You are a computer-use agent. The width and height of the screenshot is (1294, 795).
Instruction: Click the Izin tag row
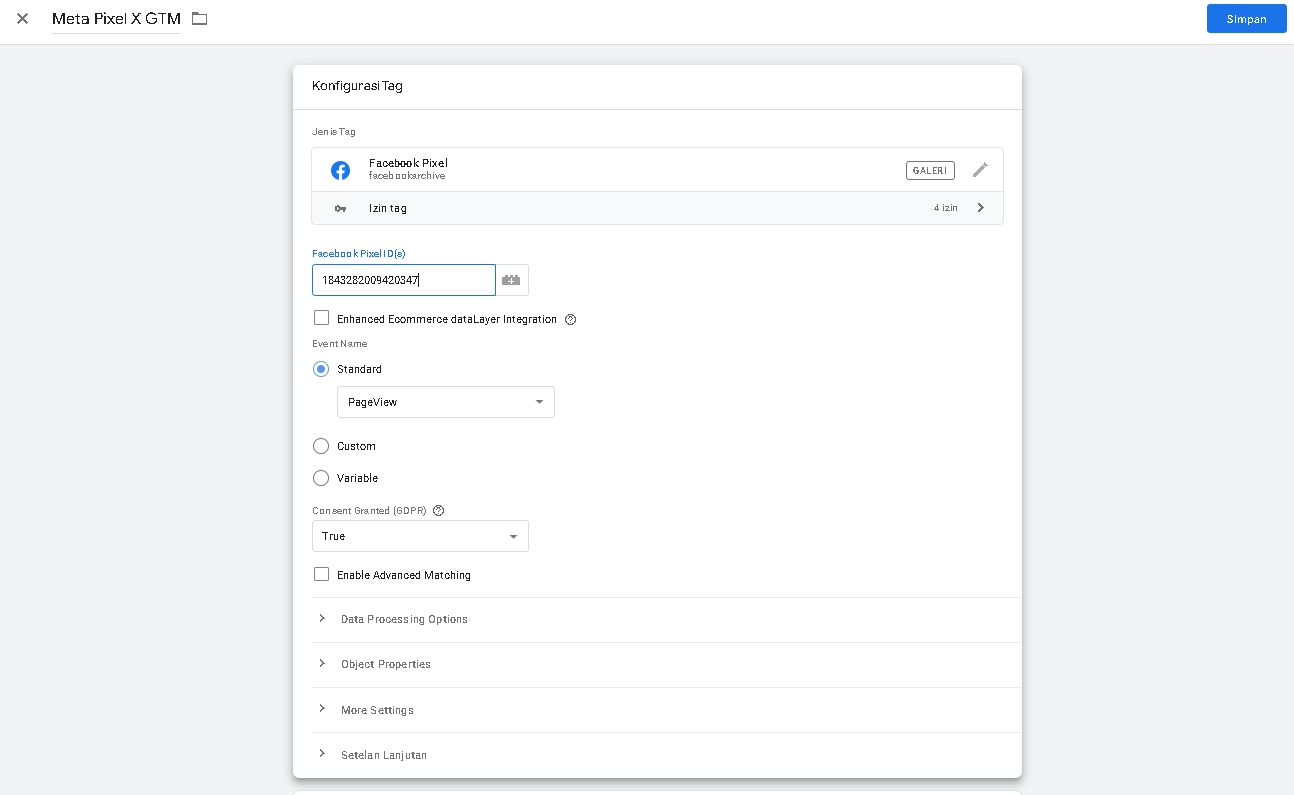(x=657, y=208)
